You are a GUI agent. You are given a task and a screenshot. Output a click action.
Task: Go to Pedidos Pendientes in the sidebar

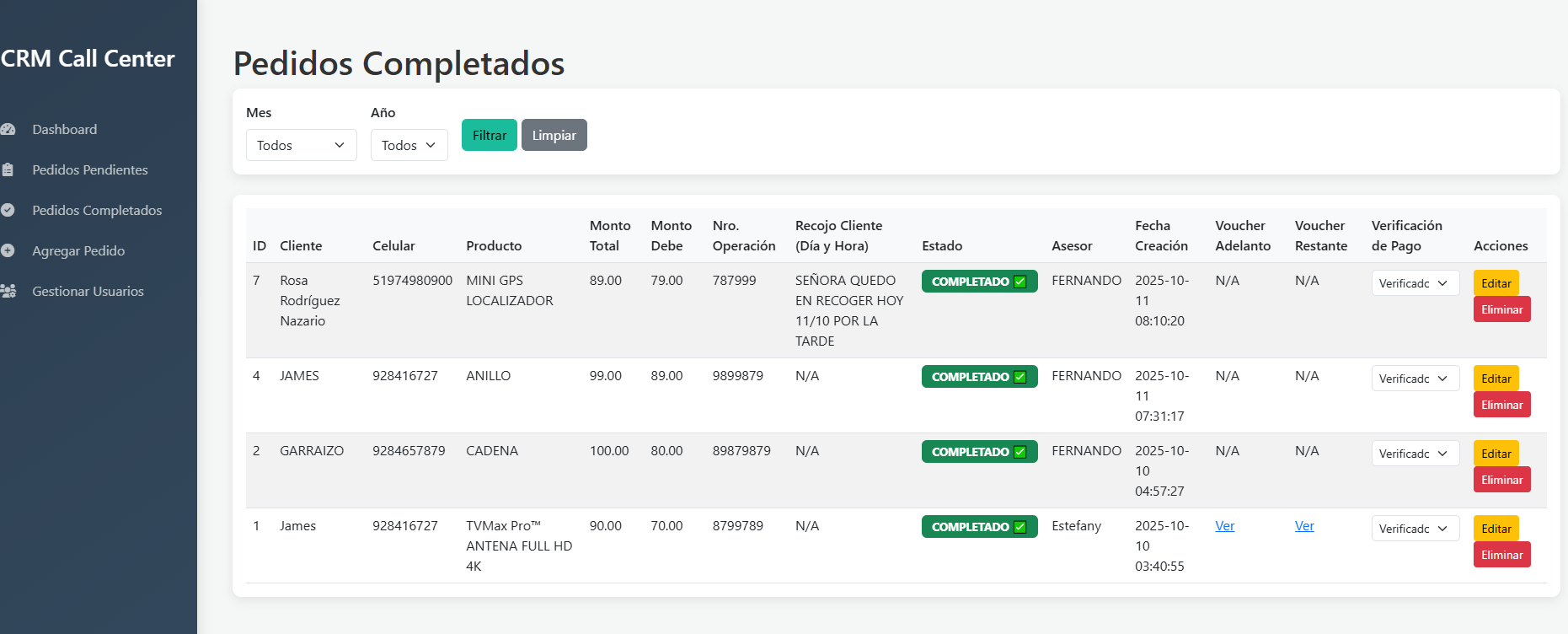(90, 170)
